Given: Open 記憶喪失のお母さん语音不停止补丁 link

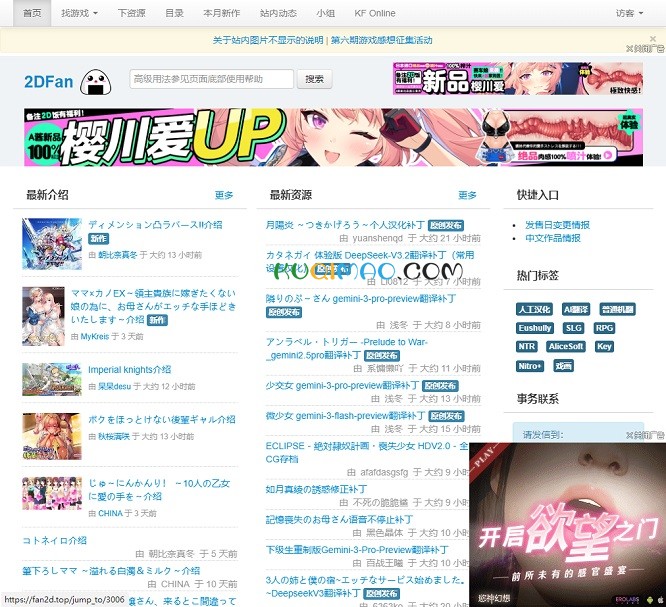Looking at the screenshot, I should (339, 519).
